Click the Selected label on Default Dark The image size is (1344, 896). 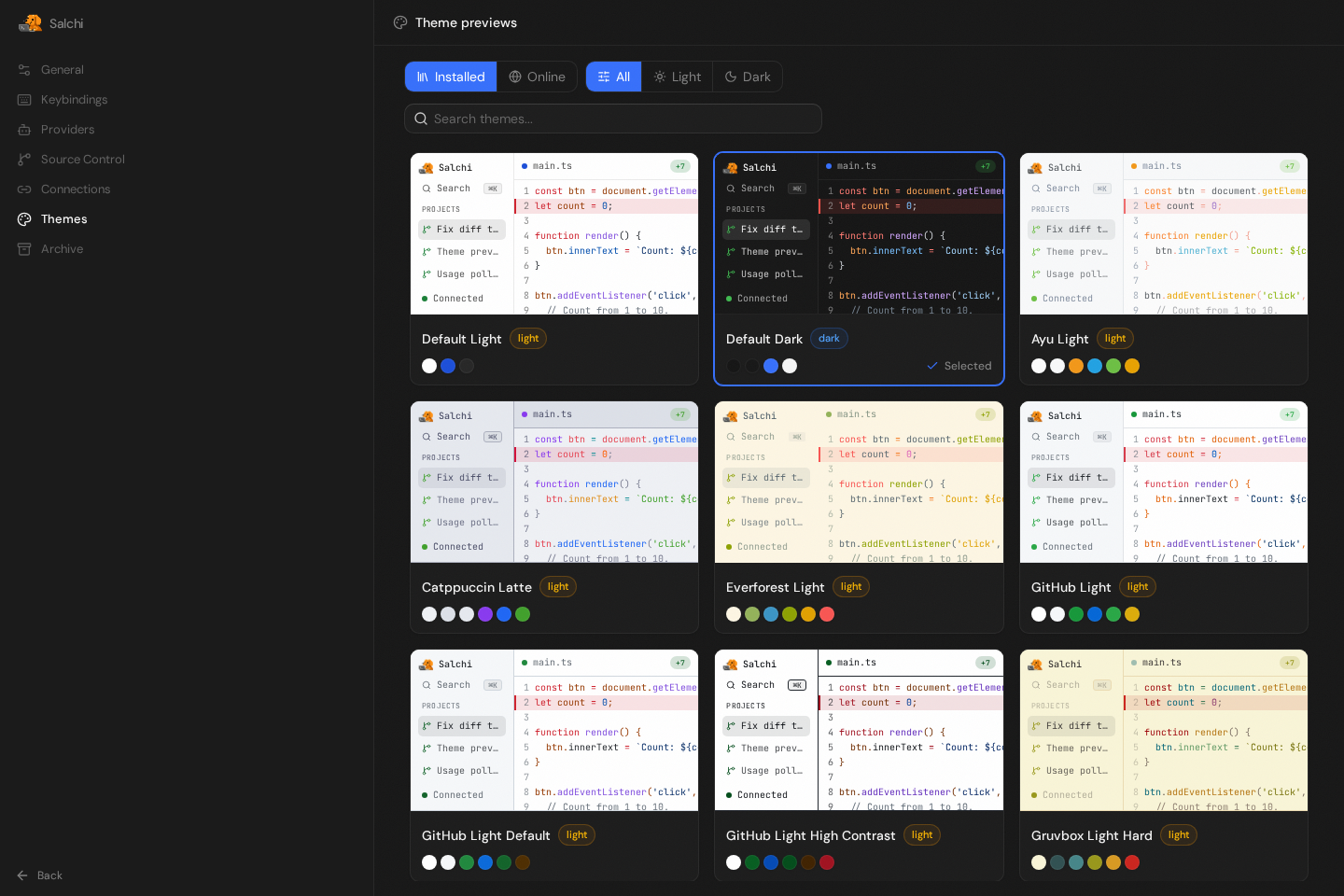pos(968,366)
